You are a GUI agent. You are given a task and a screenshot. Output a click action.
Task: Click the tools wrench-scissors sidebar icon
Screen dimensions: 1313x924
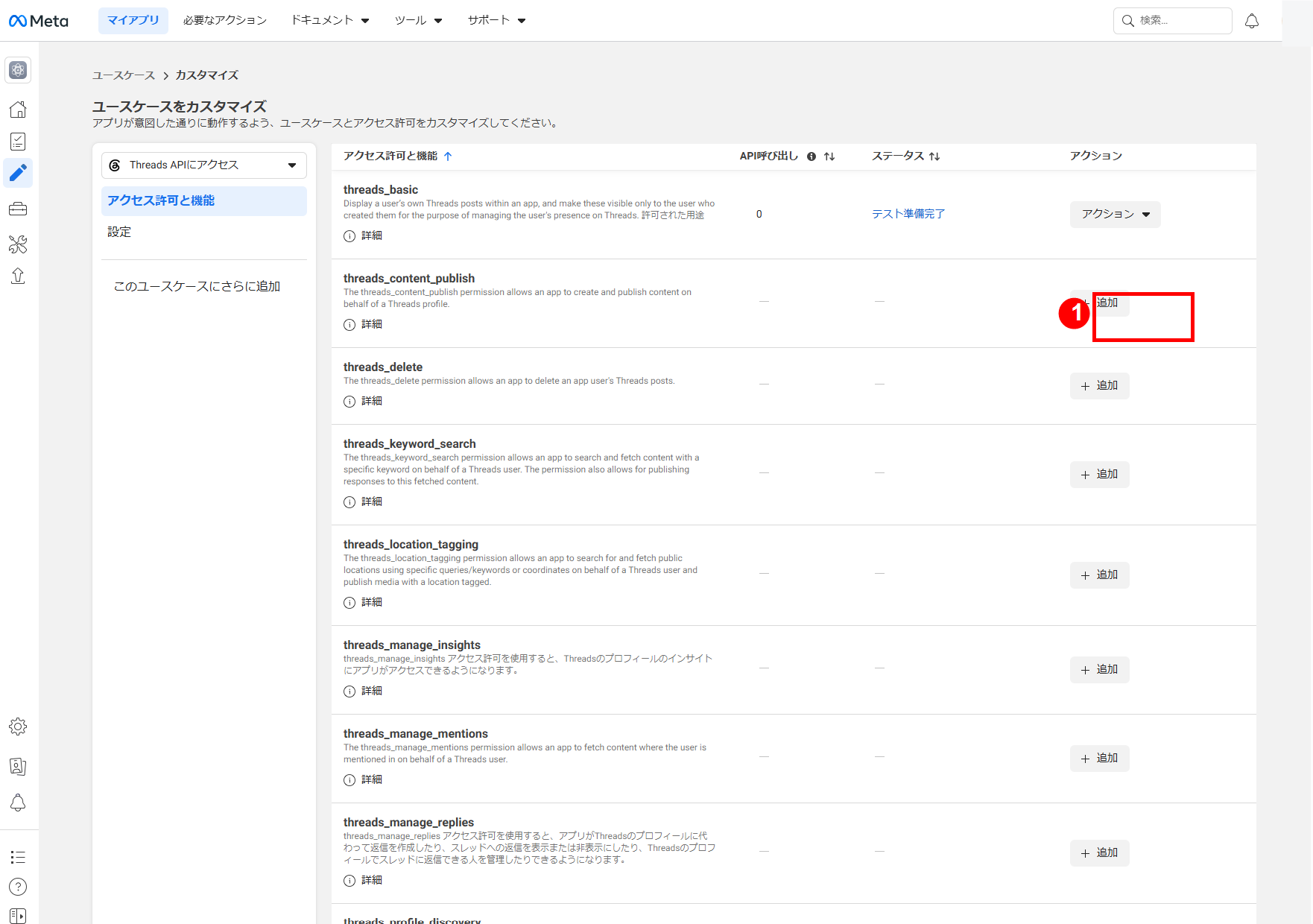click(18, 244)
